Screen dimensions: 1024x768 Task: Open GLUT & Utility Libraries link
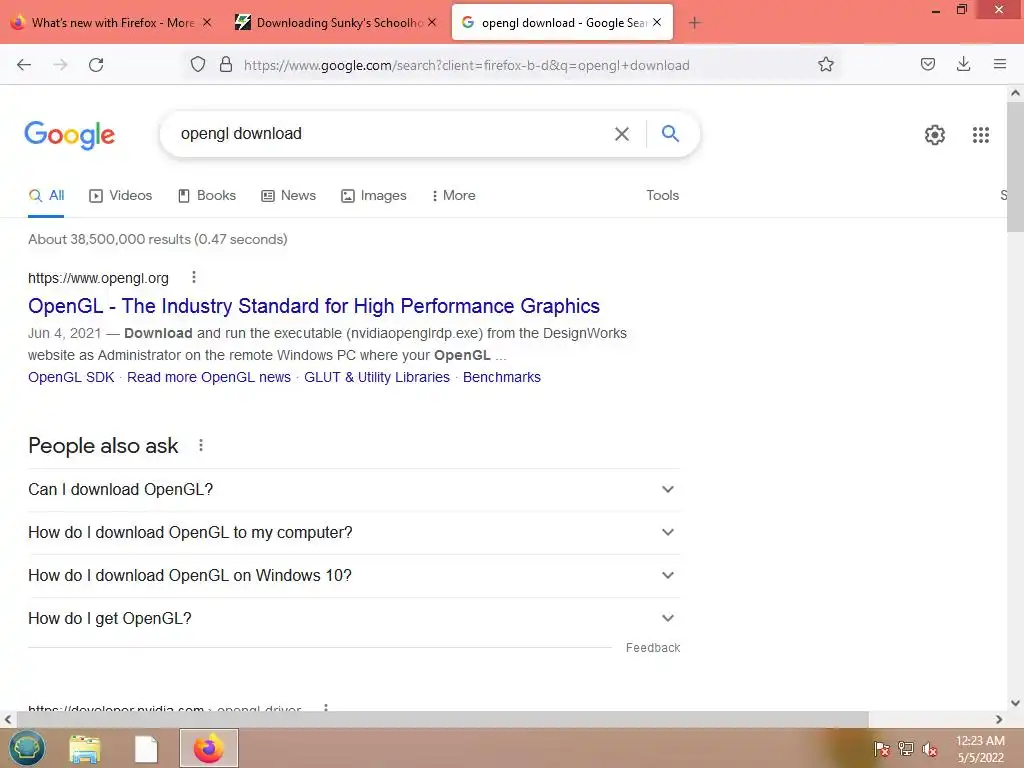point(377,377)
